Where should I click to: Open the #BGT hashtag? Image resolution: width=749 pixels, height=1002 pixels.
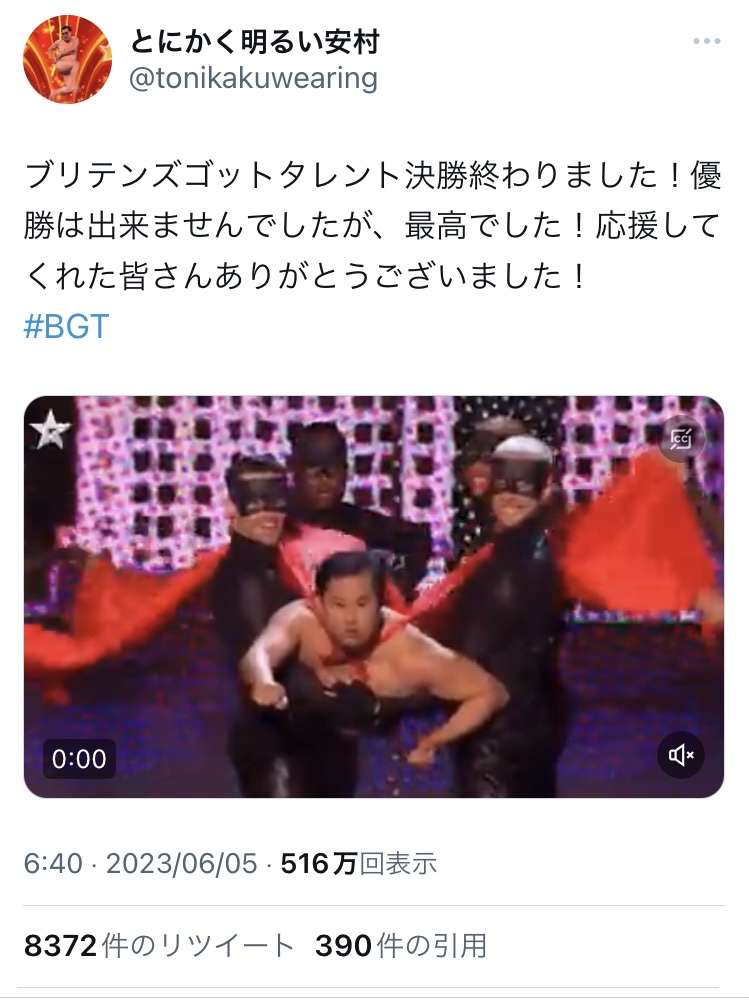coord(66,326)
